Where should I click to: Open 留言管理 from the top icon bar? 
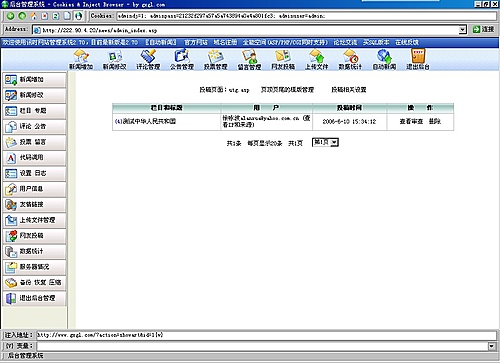[249, 60]
